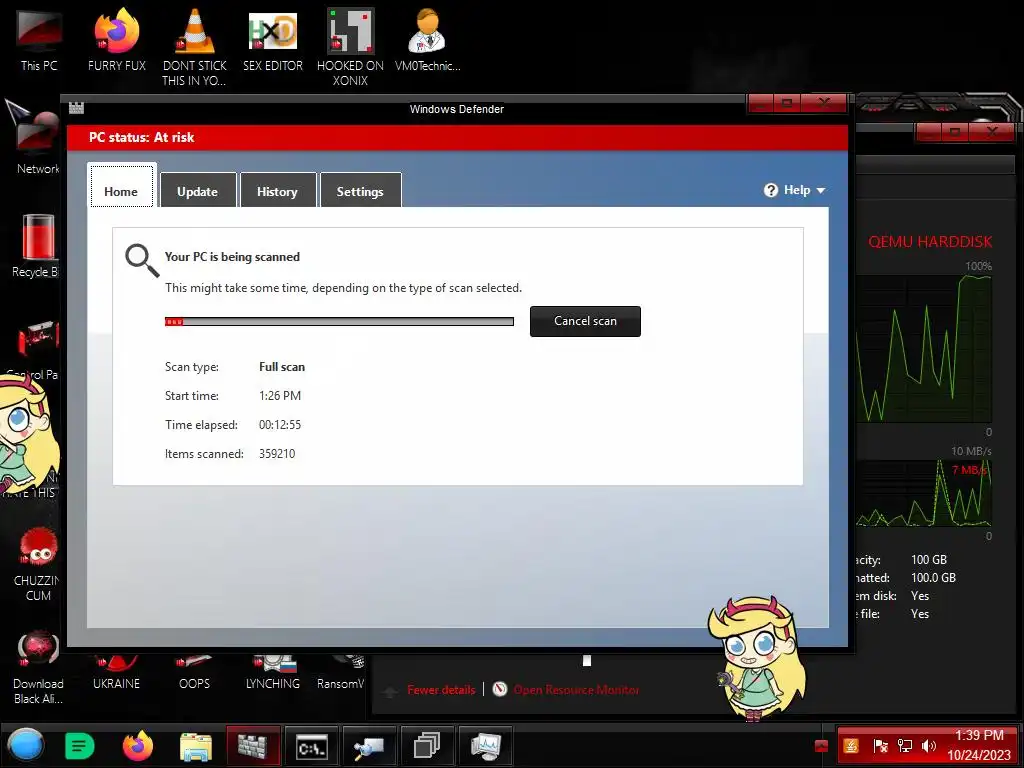Click the Start orb on the taskbar
Screen dimensions: 1024x768
point(26,746)
